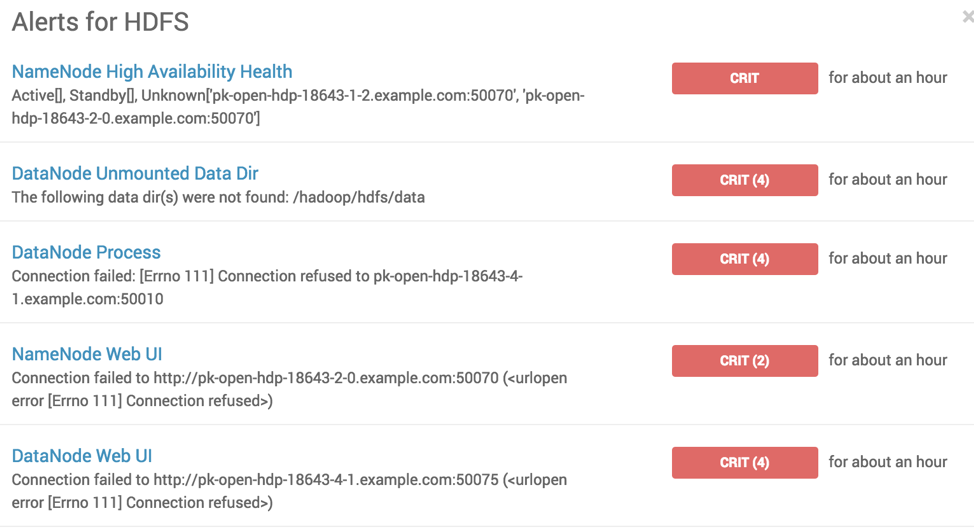Image resolution: width=974 pixels, height=529 pixels.
Task: Click CRIT (4) badge for DataNode Unmounted Data Dir
Action: coord(744,180)
